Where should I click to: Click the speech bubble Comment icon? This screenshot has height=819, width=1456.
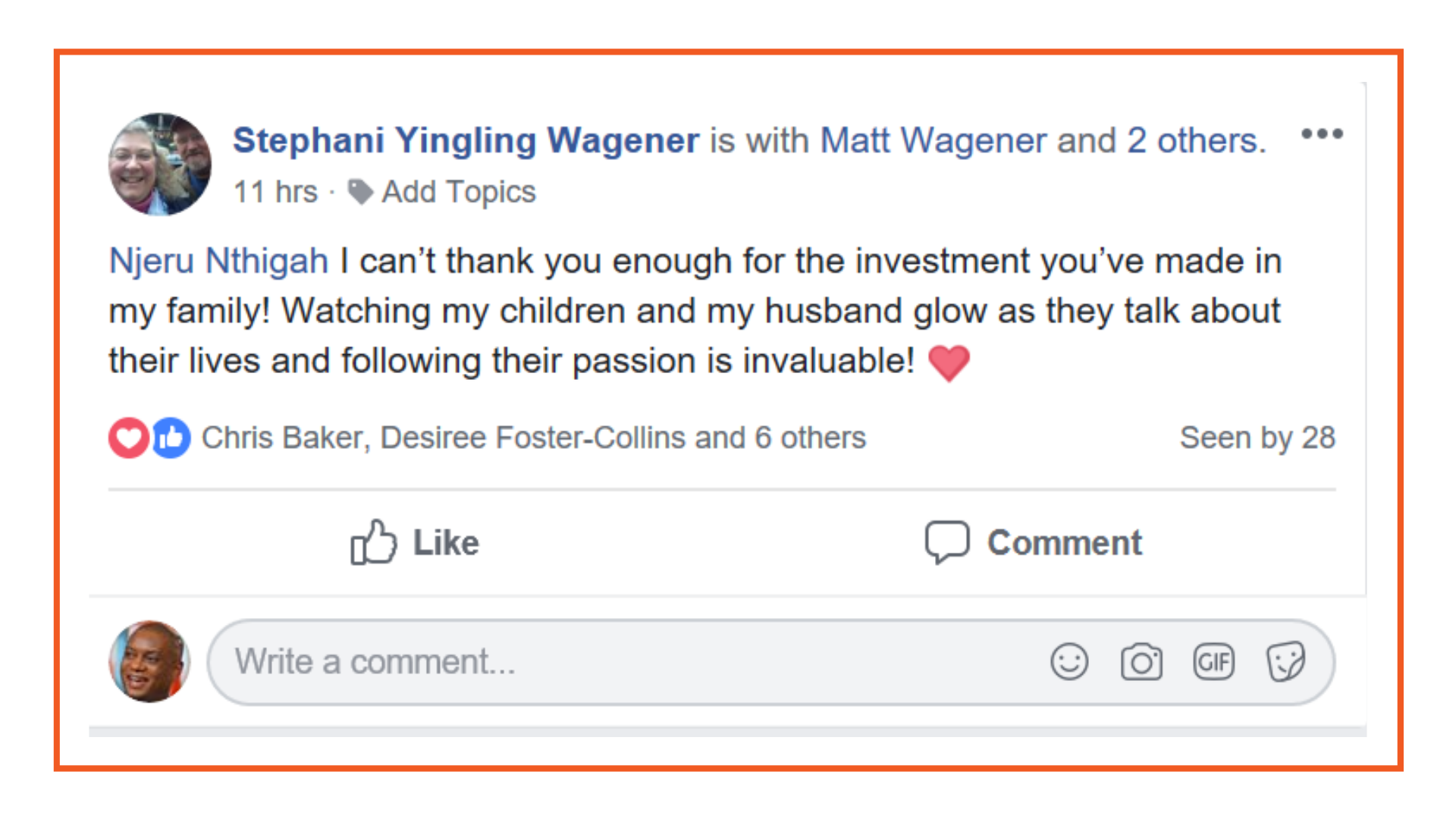pyautogui.click(x=946, y=542)
